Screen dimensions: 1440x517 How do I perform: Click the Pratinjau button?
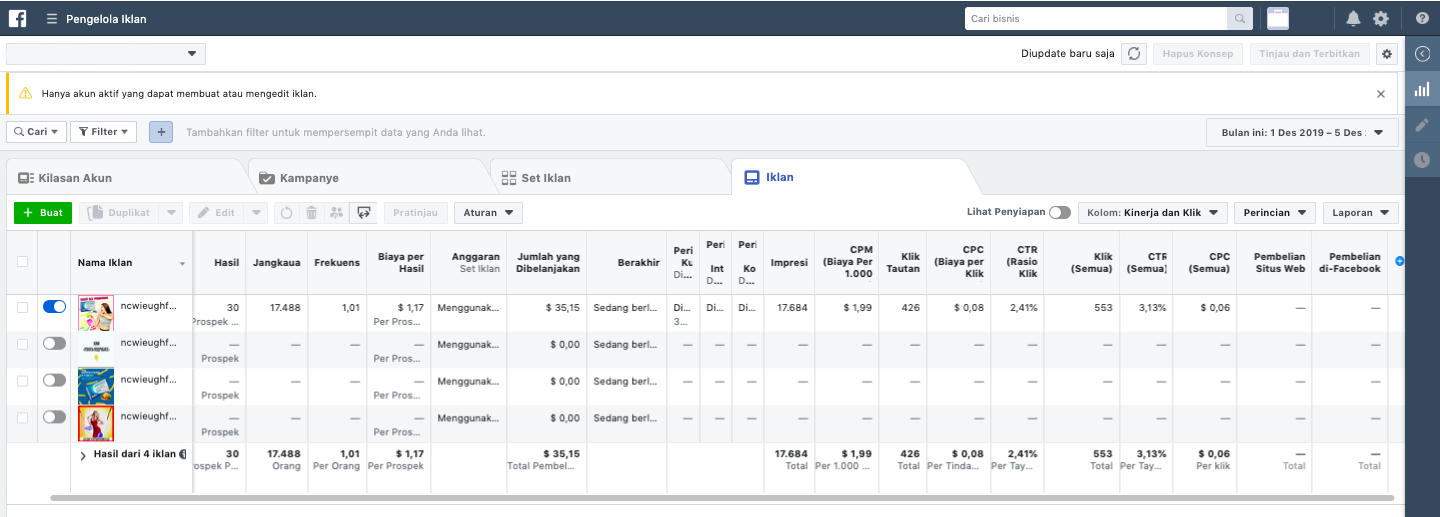click(416, 213)
